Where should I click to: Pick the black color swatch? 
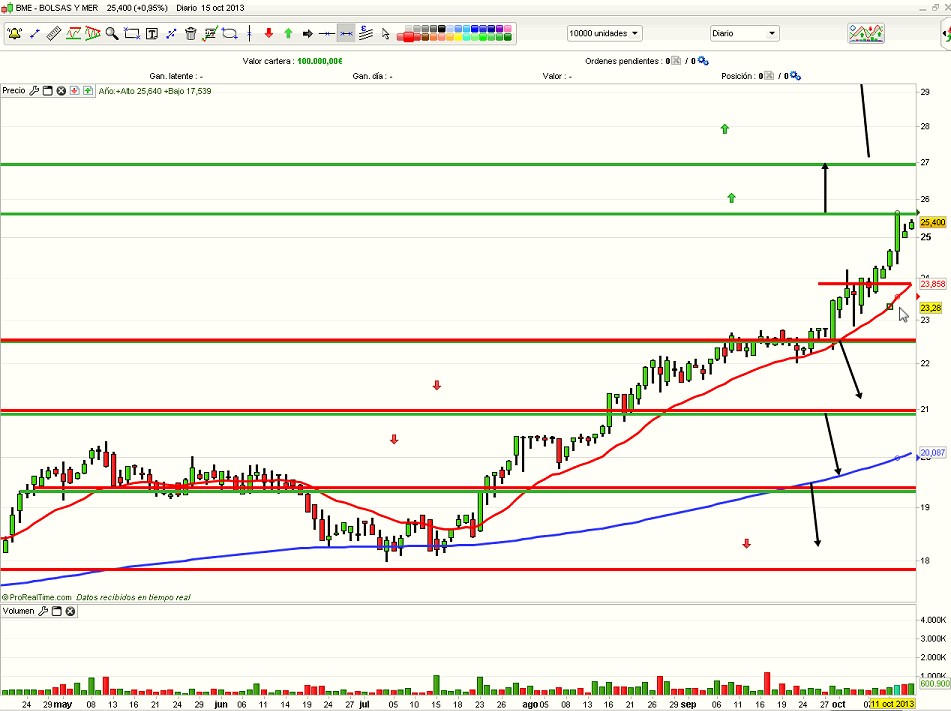tap(442, 29)
